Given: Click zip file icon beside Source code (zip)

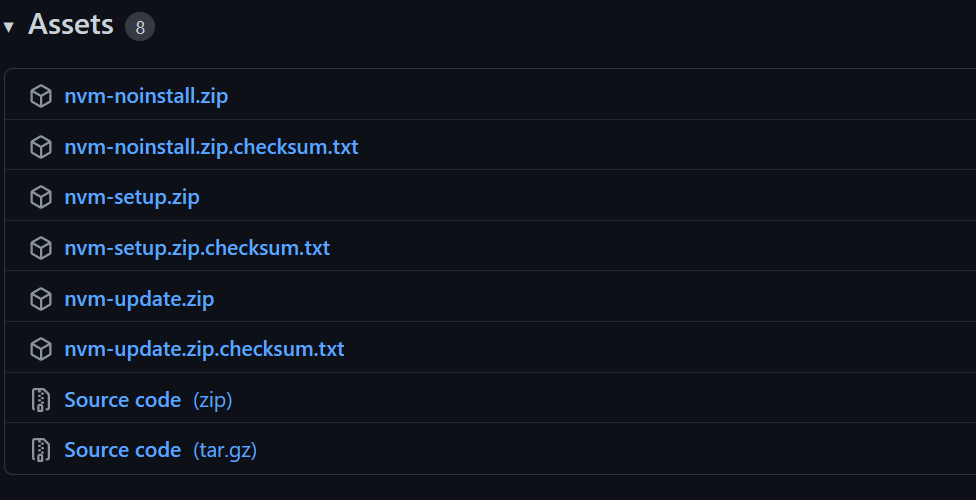Looking at the screenshot, I should pos(40,400).
